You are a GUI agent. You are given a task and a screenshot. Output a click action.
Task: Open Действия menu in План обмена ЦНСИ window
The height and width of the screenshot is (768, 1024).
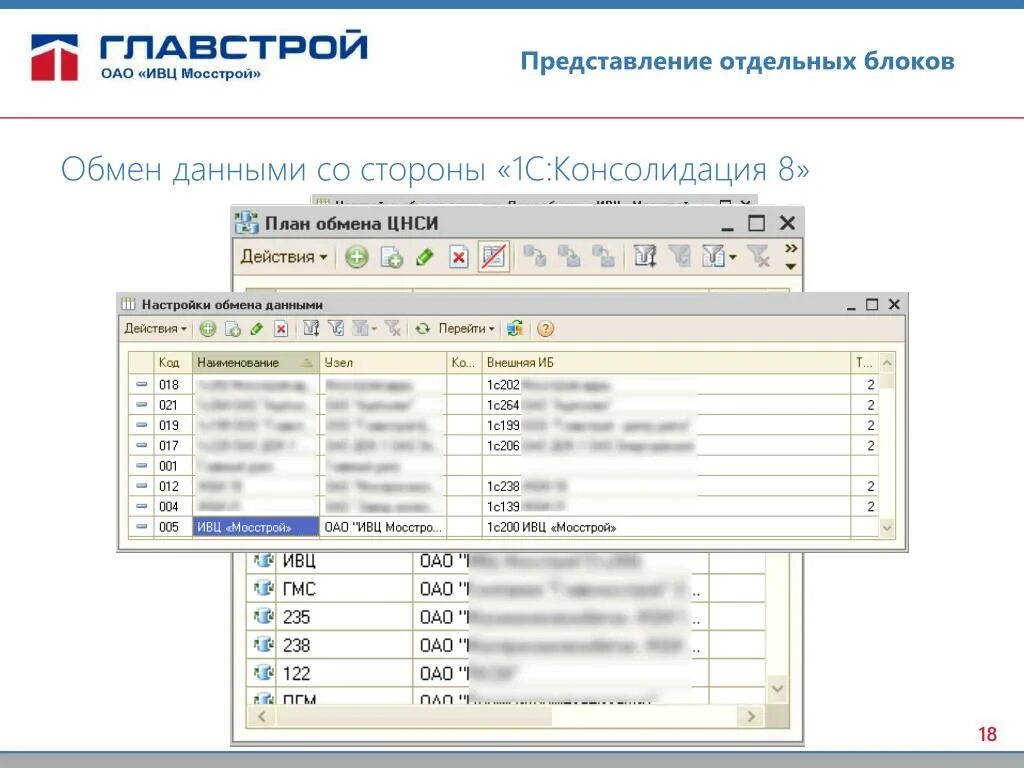coord(283,257)
